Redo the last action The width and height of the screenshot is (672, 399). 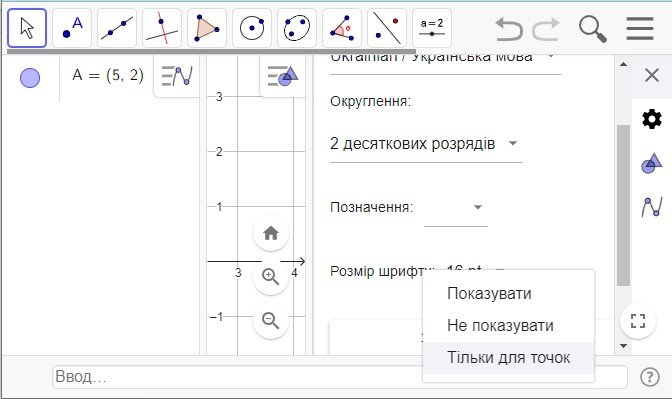546,29
